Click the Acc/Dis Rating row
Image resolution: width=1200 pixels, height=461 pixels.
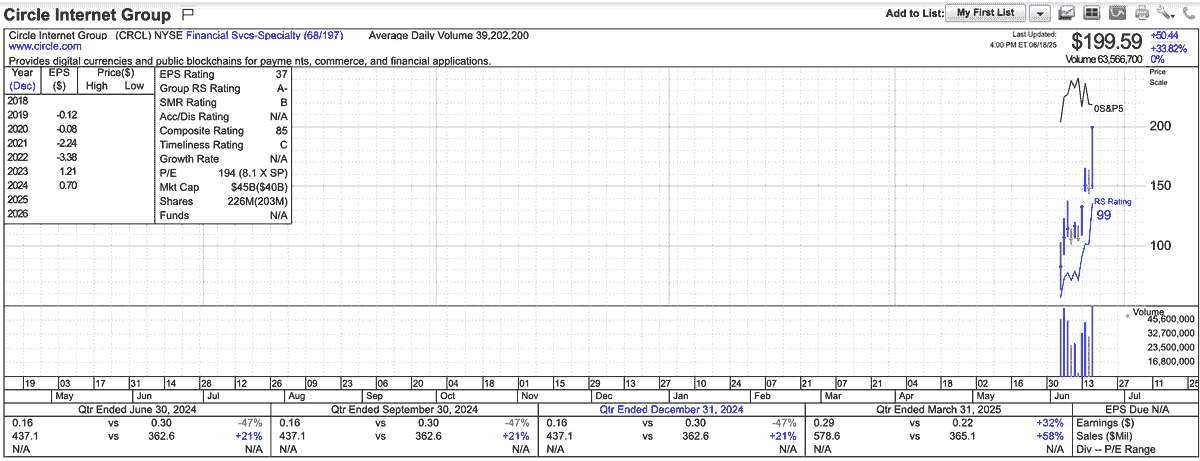coord(223,116)
